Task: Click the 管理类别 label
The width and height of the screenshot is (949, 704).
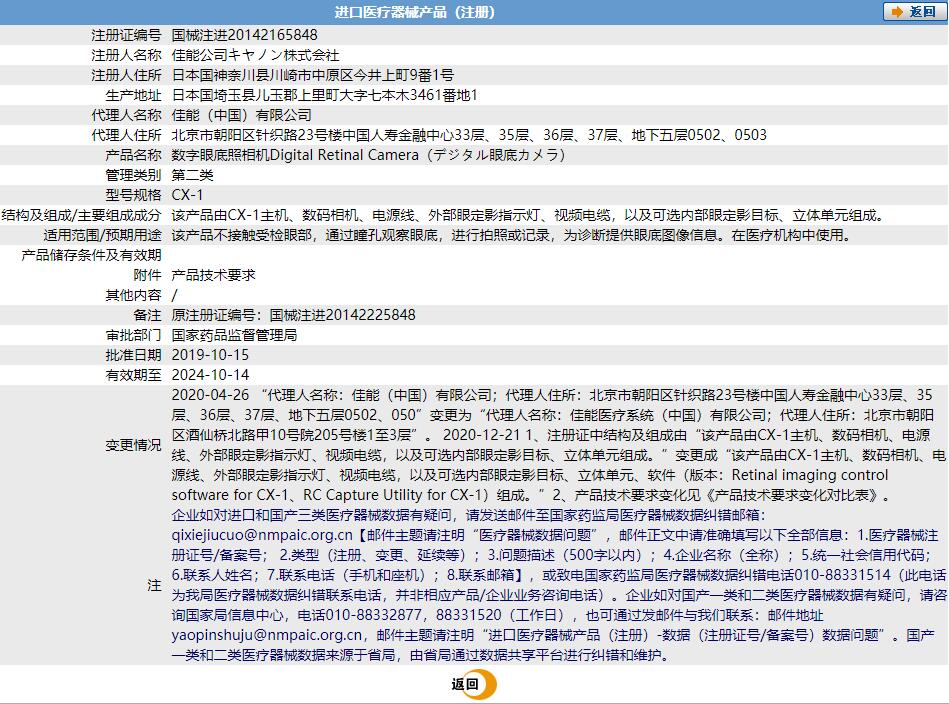Action: [x=134, y=175]
